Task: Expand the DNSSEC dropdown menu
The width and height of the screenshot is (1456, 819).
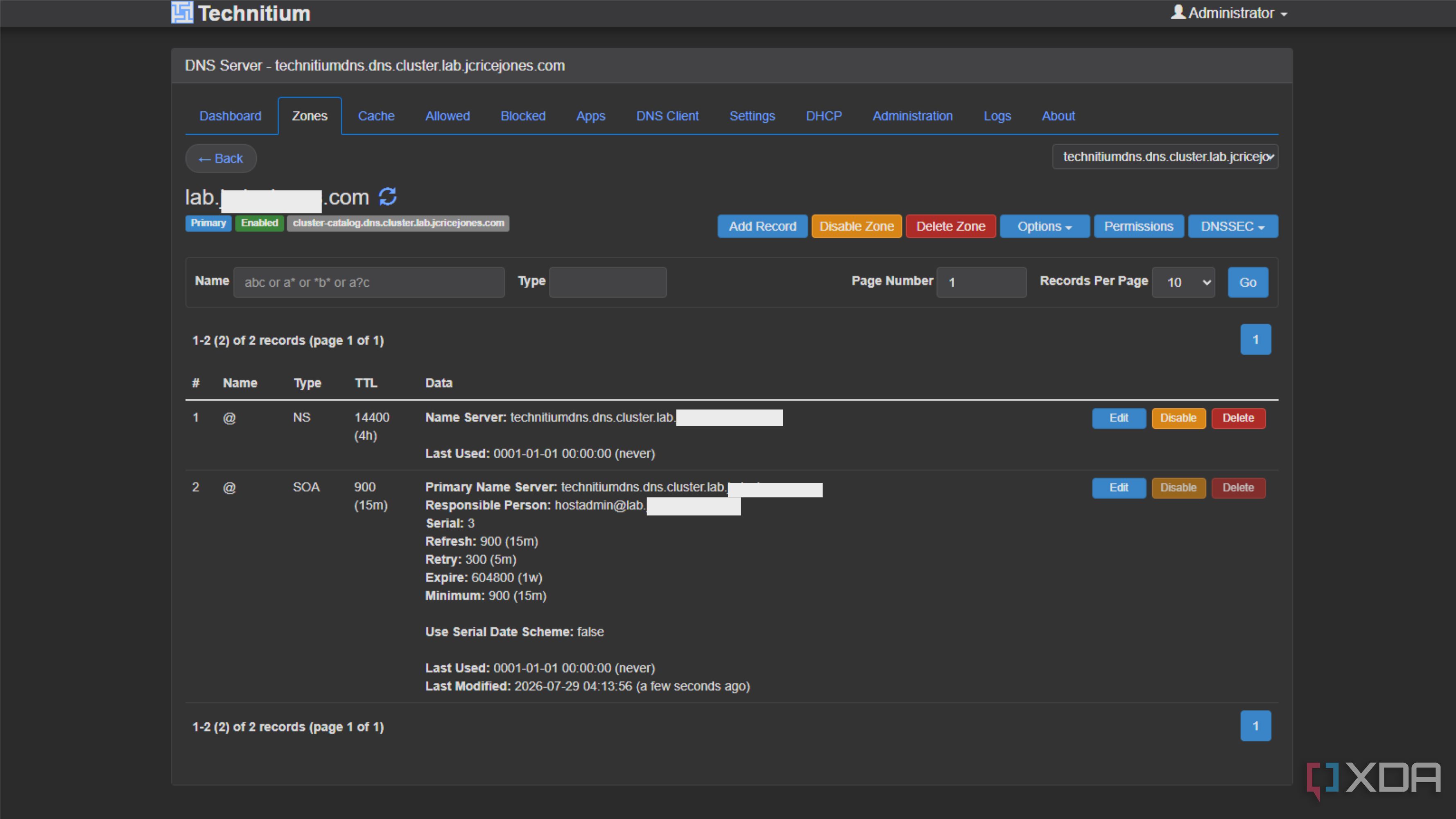Action: pos(1233,226)
